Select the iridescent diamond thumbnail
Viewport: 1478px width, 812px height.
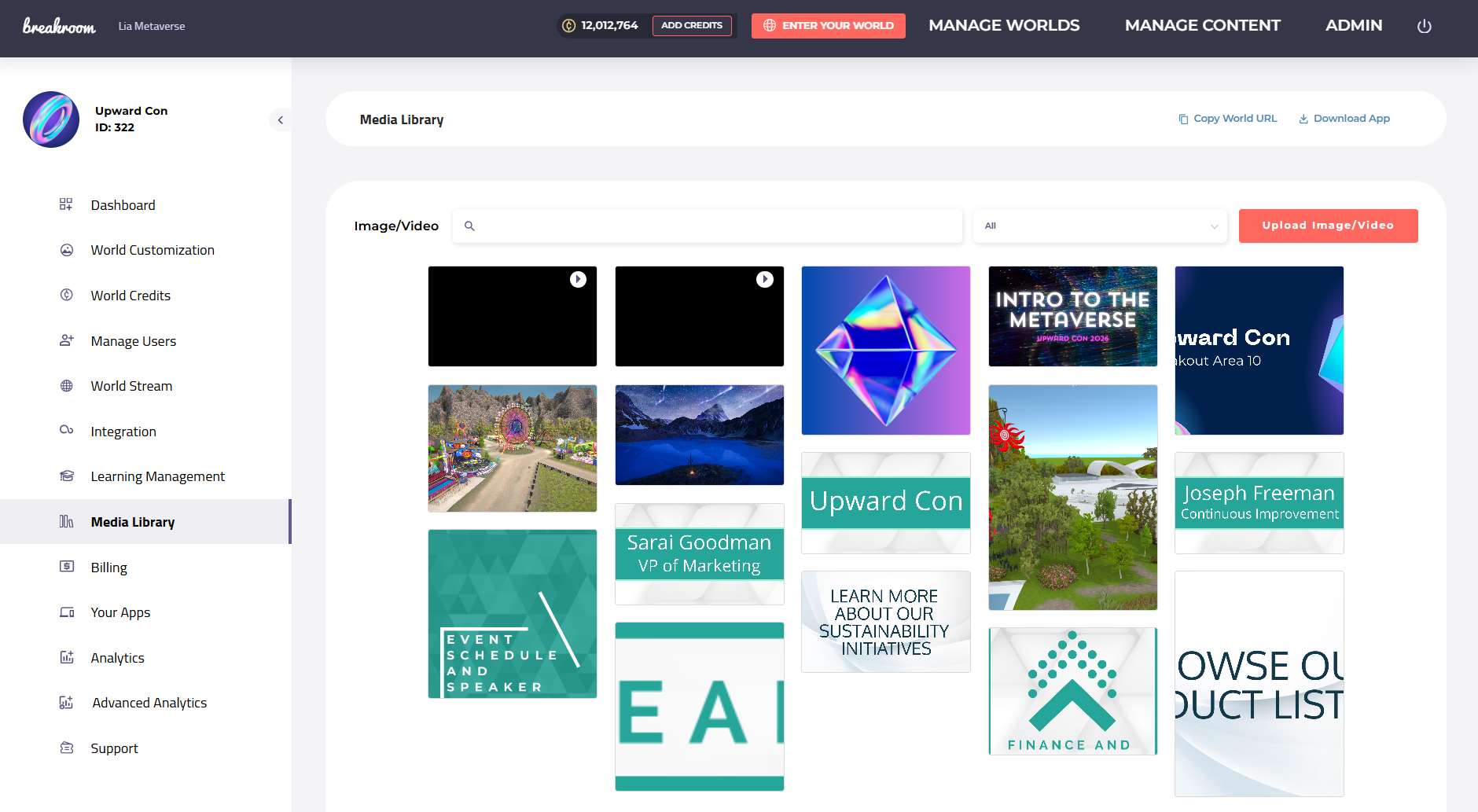886,351
